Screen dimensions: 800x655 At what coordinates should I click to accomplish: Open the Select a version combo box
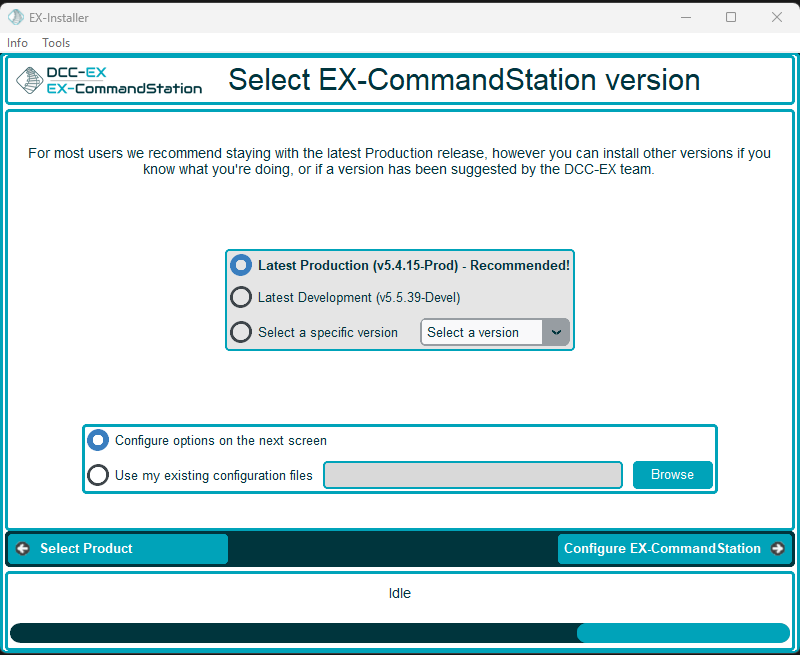click(x=495, y=332)
